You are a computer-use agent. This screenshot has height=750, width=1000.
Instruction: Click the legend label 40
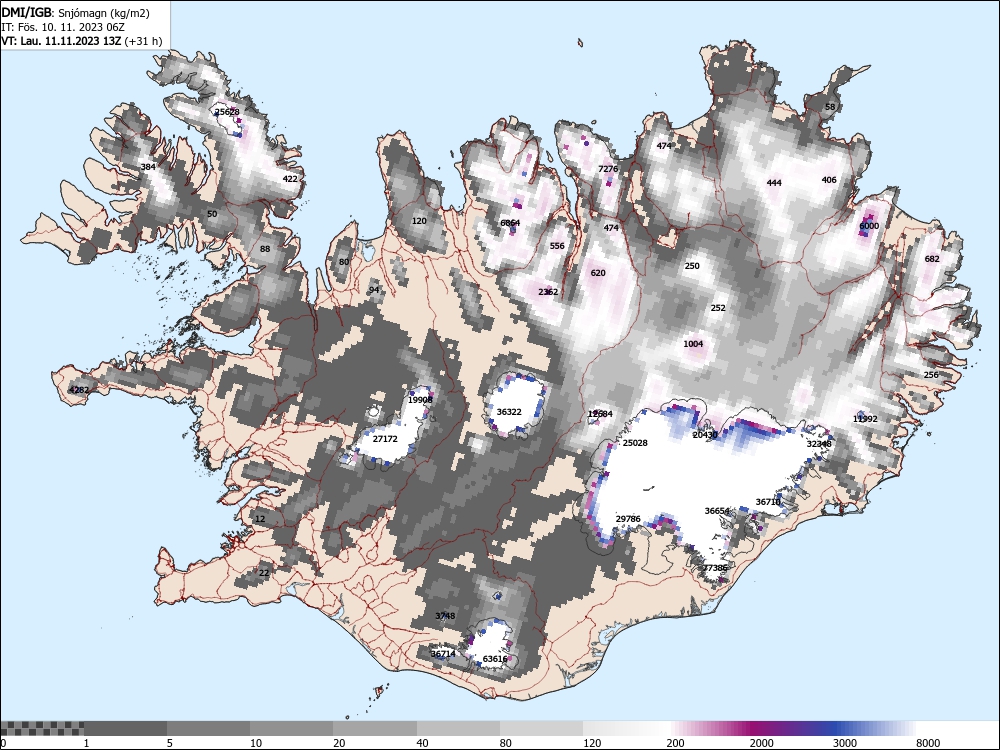click(x=423, y=743)
